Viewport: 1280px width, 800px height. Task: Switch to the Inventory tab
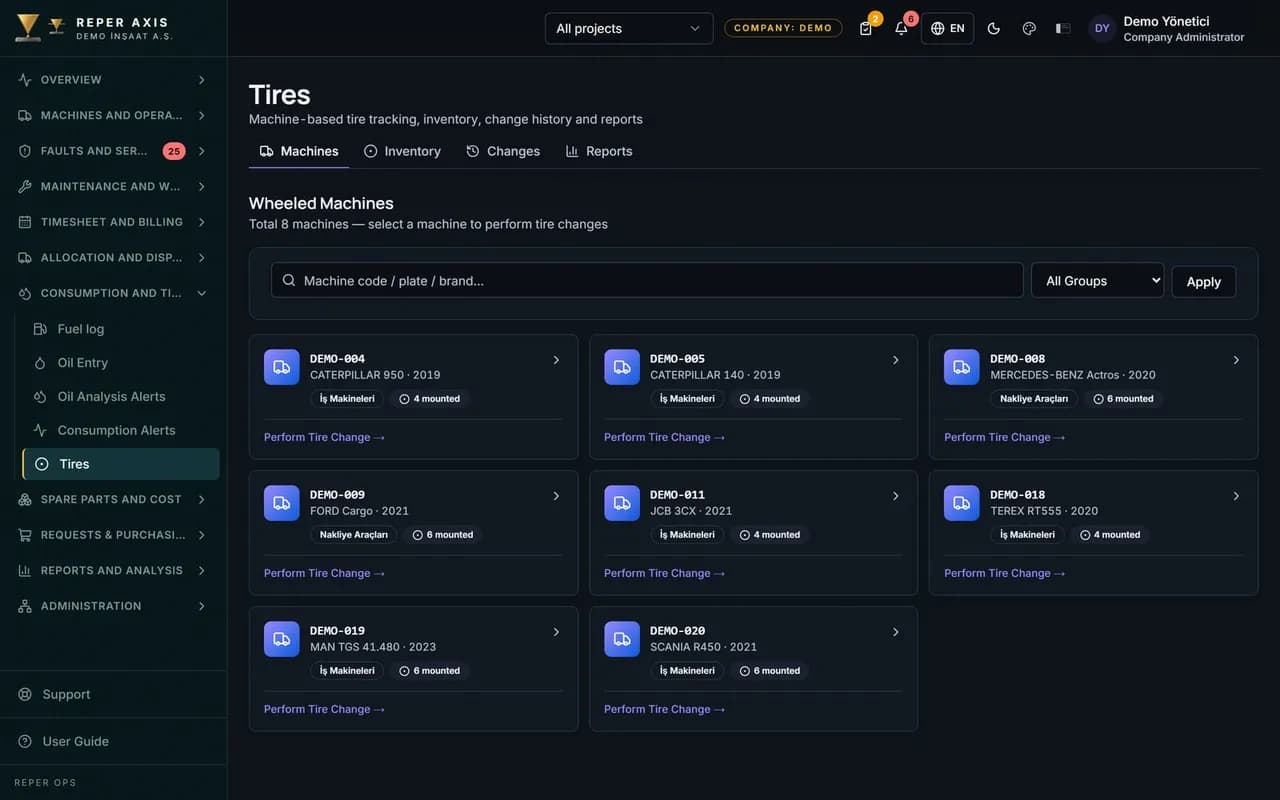402,151
